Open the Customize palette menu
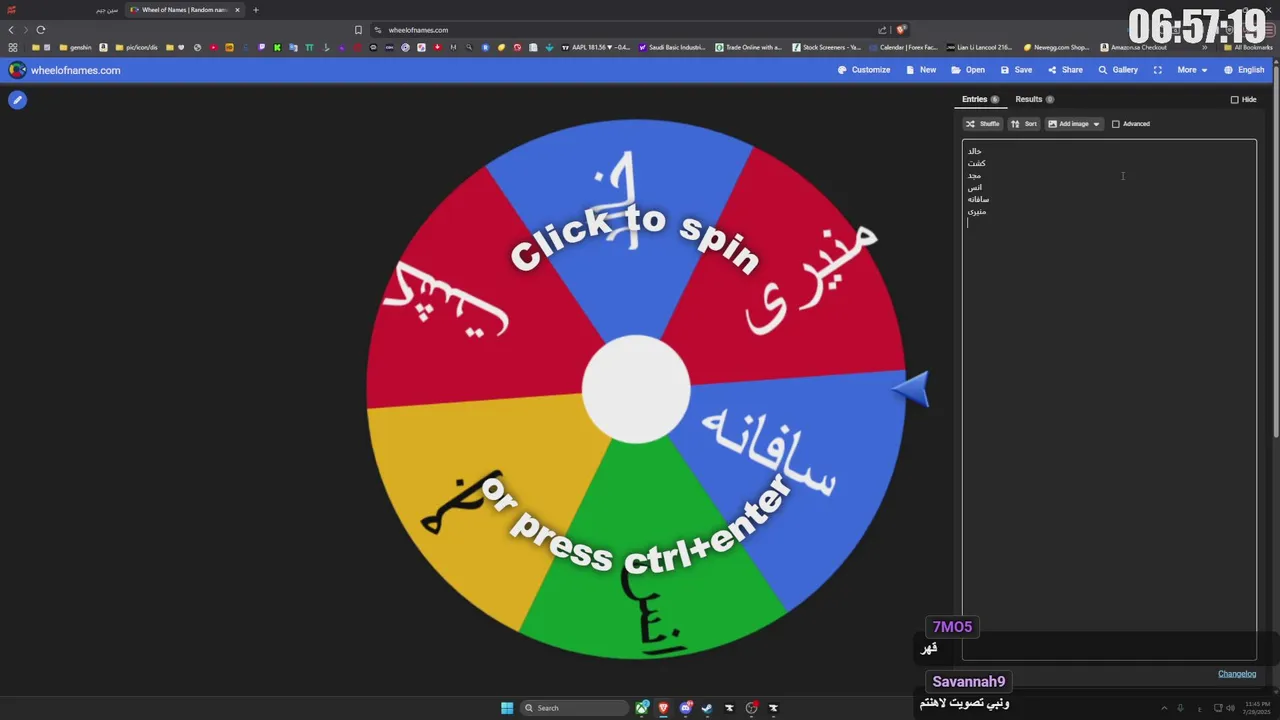Image resolution: width=1280 pixels, height=720 pixels. click(864, 70)
